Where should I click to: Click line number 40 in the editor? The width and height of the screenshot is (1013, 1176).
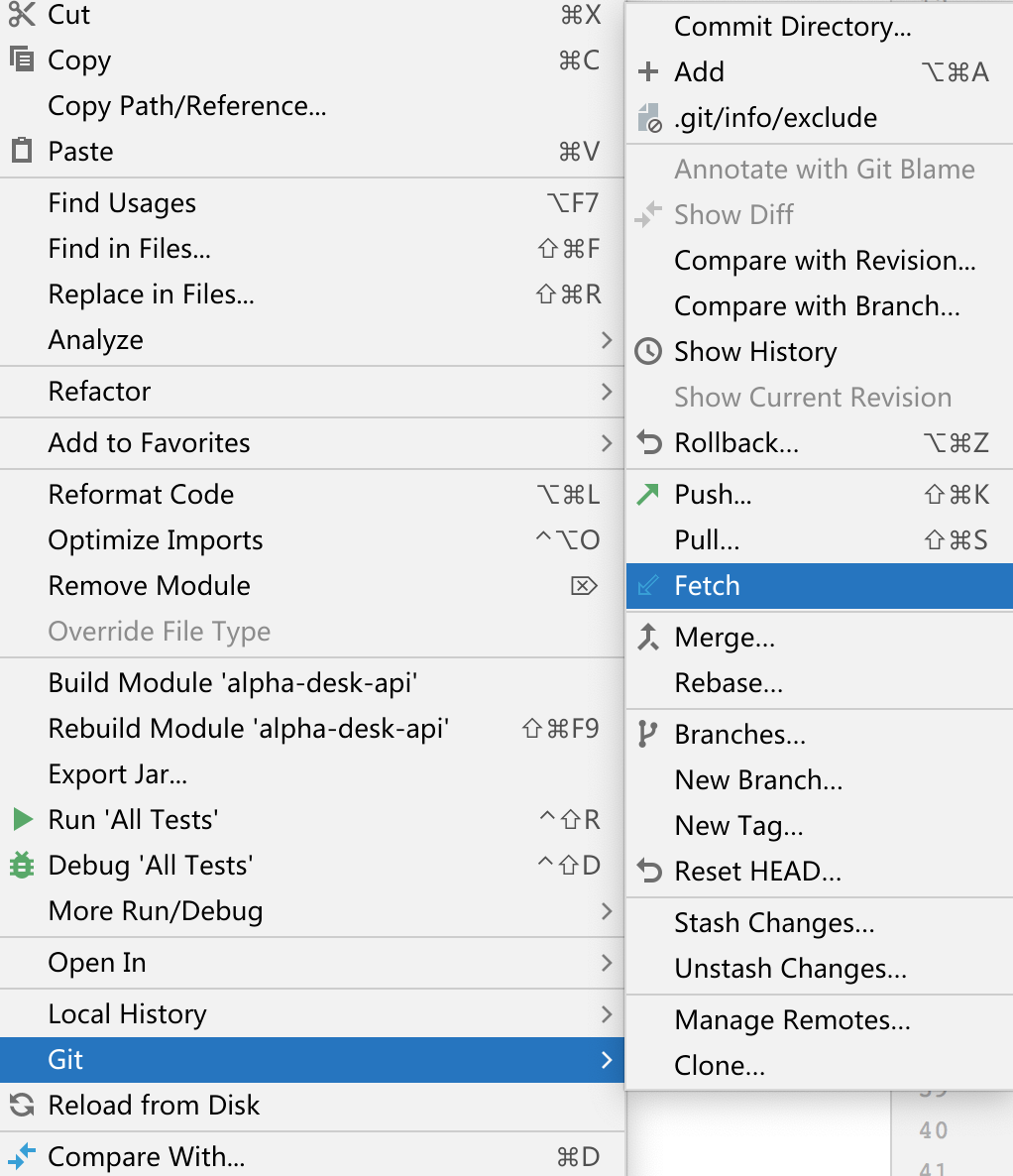933,1129
